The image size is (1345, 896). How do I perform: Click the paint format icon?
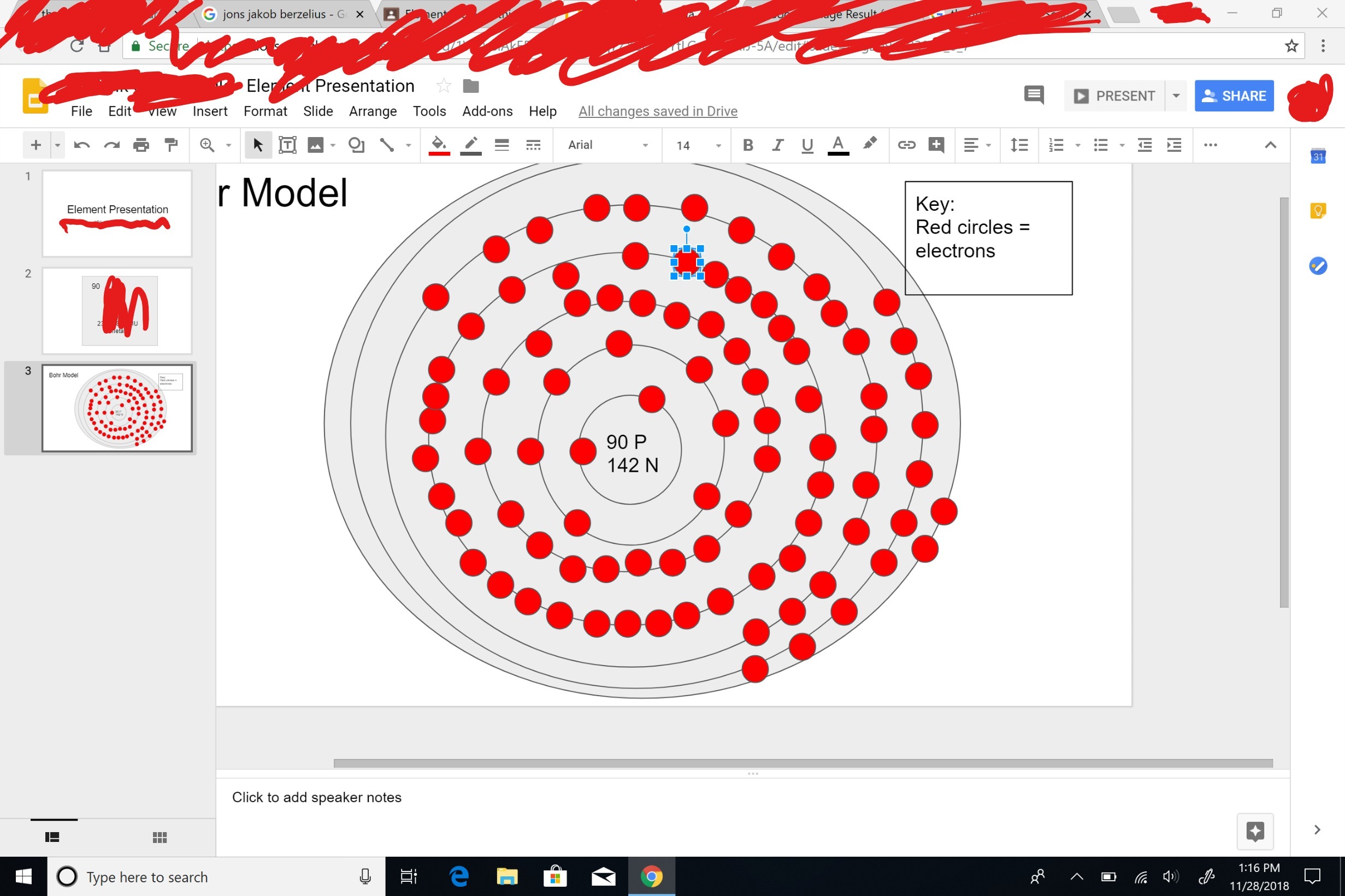point(171,145)
